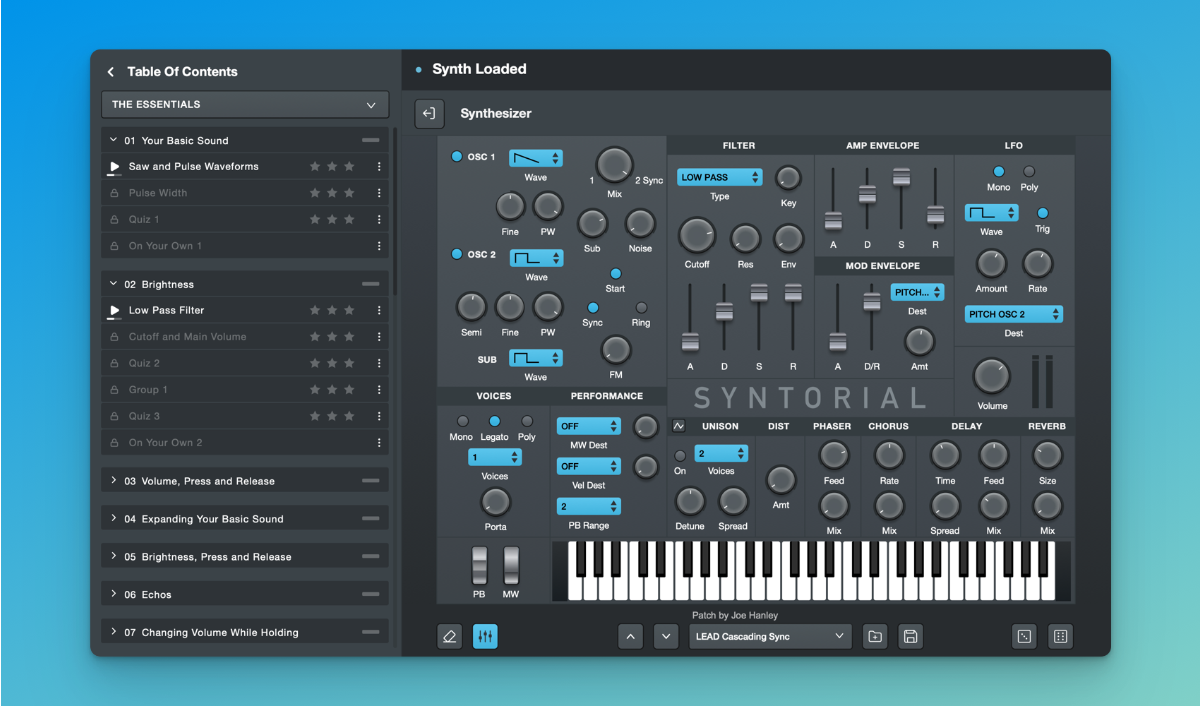
Task: Click the PB pitch bend wheel
Action: point(479,566)
